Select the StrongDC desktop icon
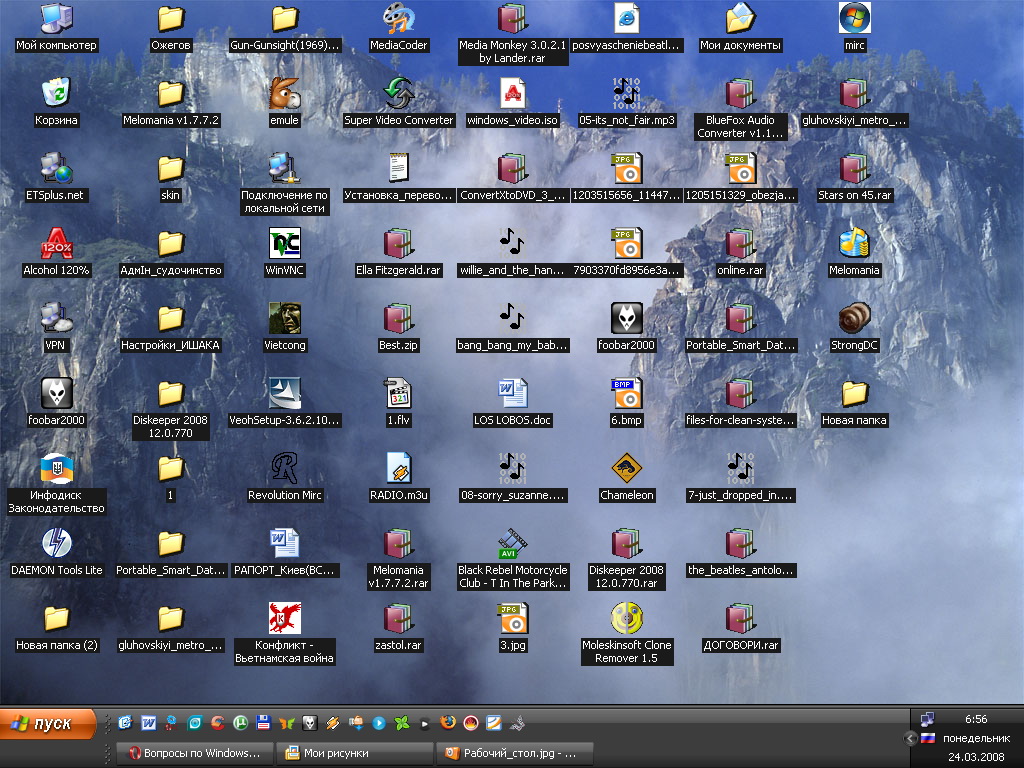This screenshot has width=1024, height=768. coord(854,320)
